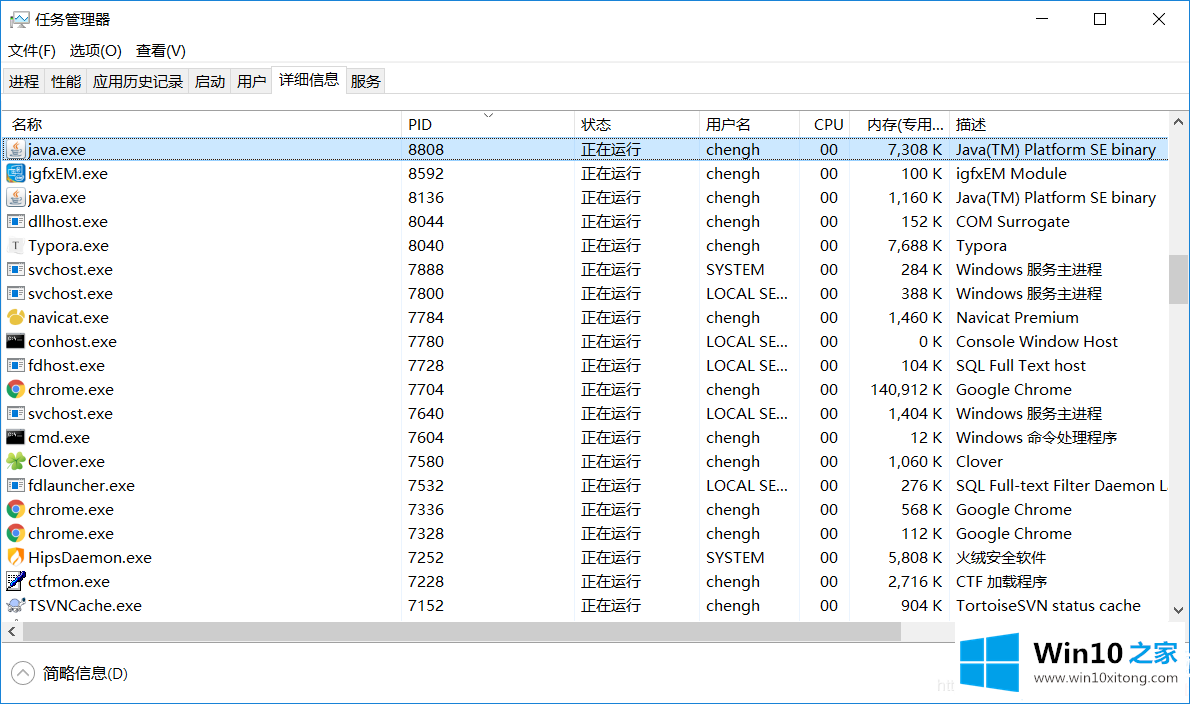This screenshot has width=1190, height=704.
Task: Click PID value 7252
Action: click(x=426, y=558)
